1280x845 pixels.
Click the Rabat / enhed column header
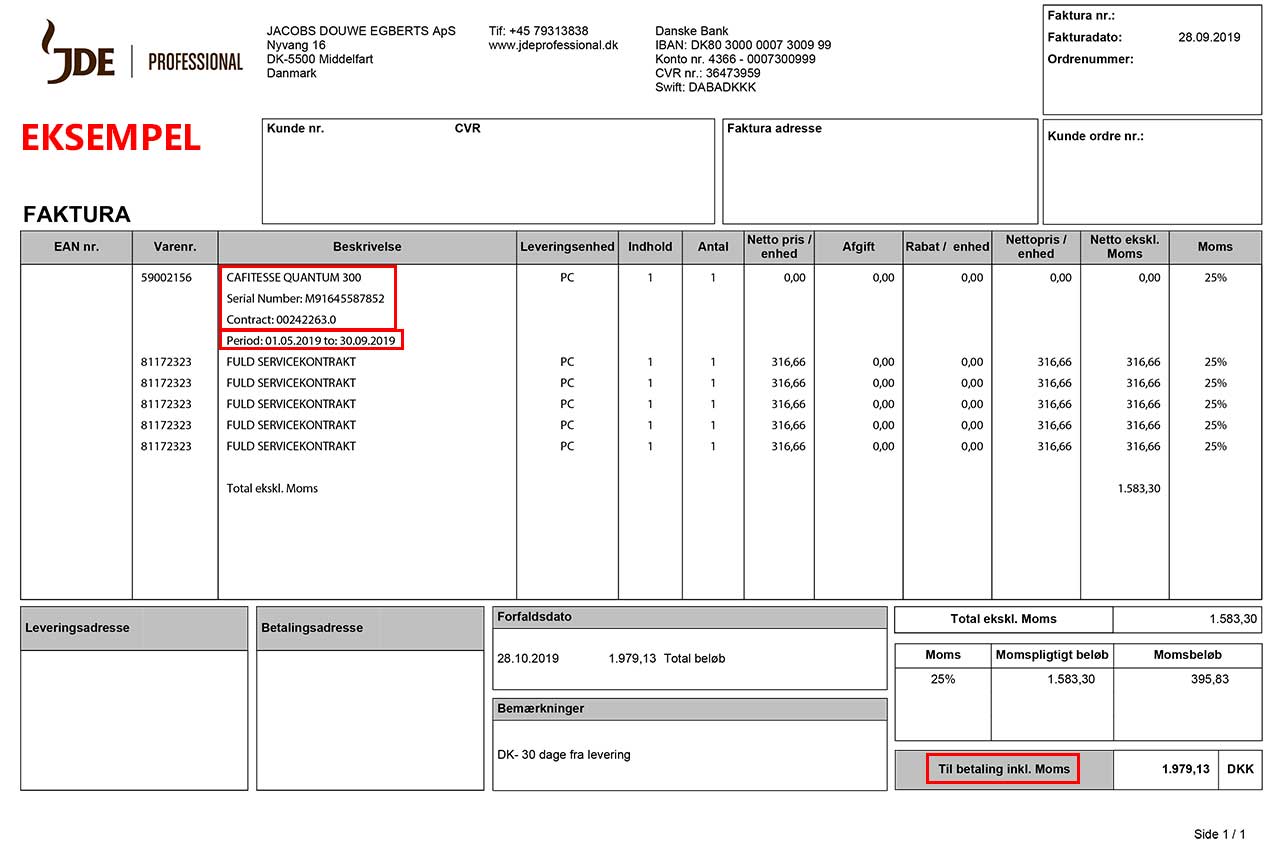coord(947,247)
